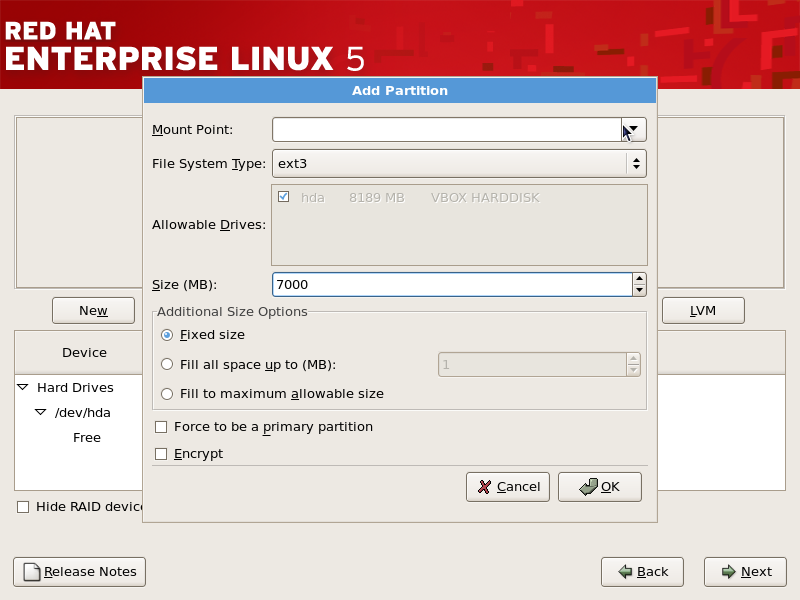Click into the Mount Point text field
The height and width of the screenshot is (600, 800).
pos(447,130)
